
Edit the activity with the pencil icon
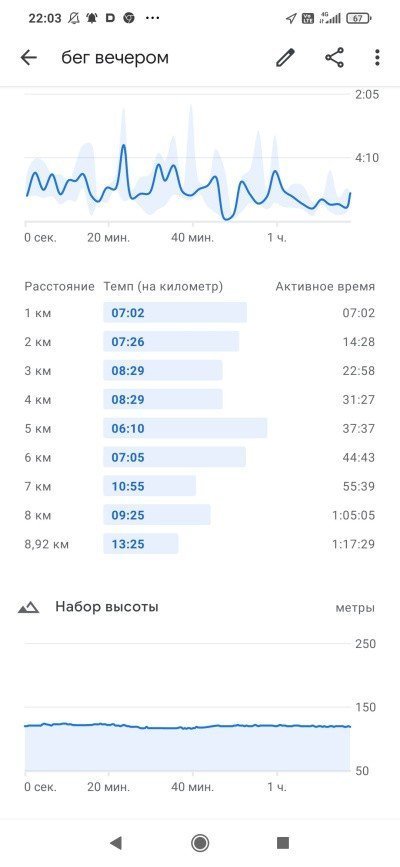coord(285,58)
